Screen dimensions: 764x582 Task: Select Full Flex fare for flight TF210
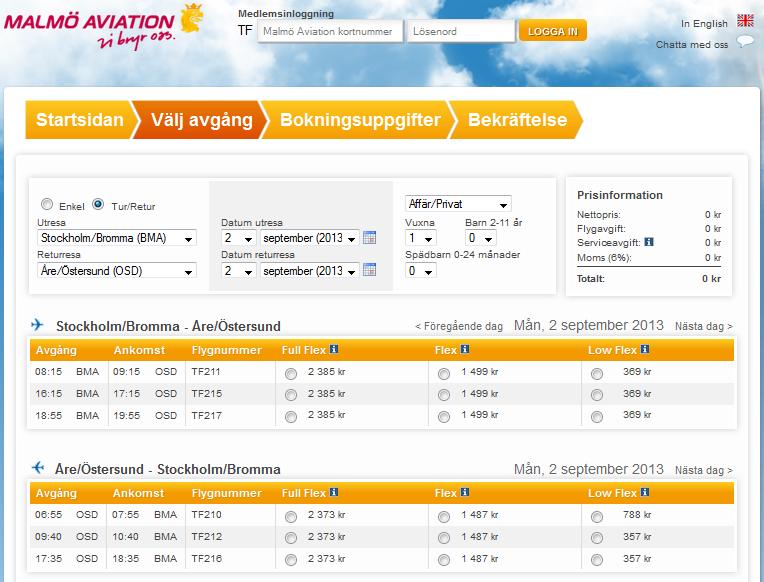[291, 517]
